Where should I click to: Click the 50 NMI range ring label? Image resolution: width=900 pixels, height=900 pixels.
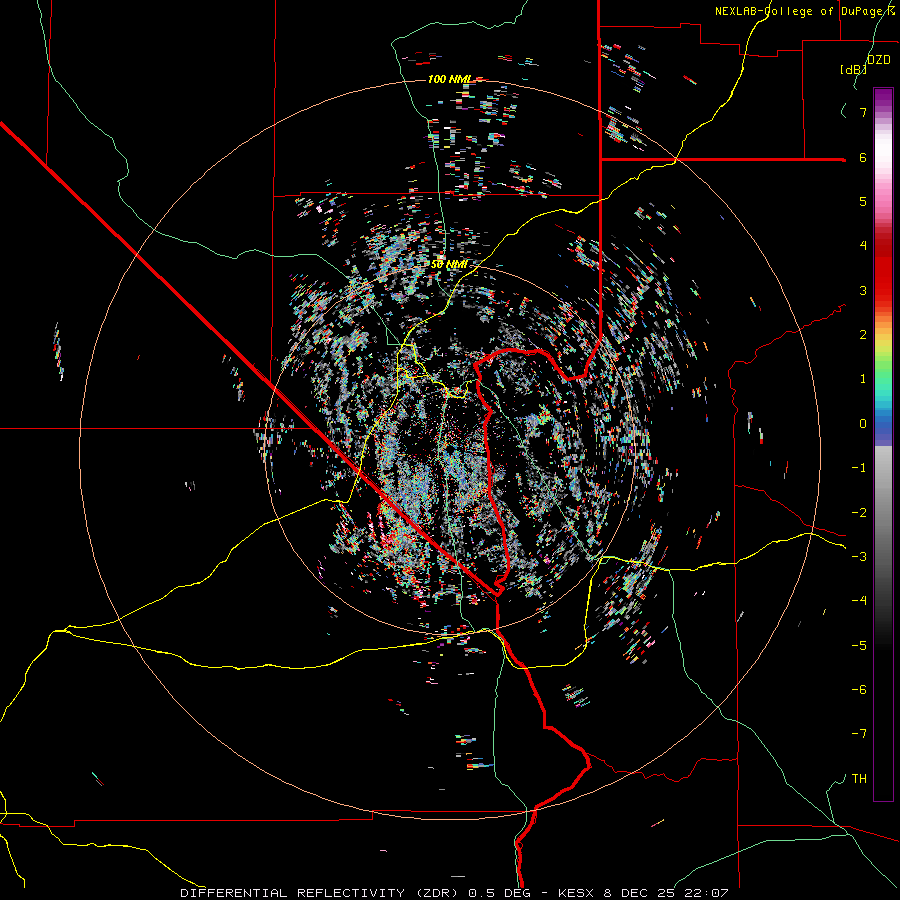click(x=449, y=265)
